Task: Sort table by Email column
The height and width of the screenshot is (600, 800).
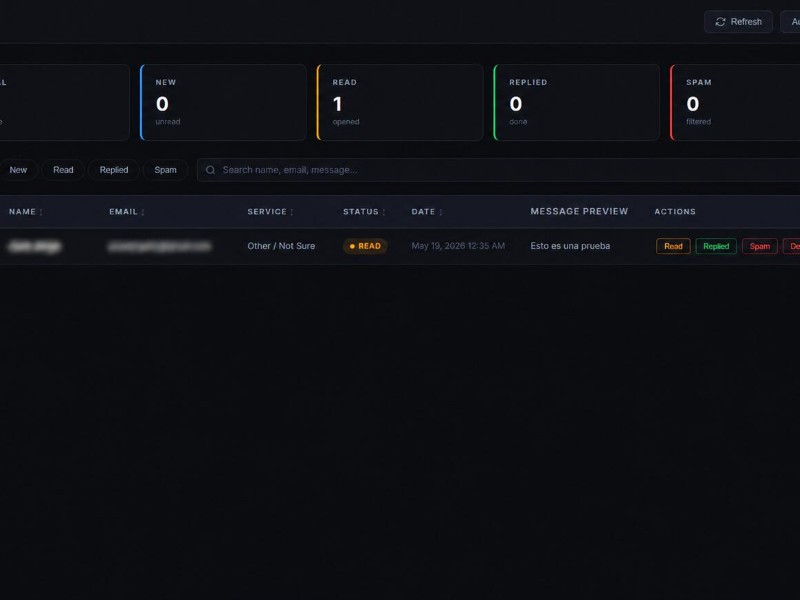Action: (127, 212)
